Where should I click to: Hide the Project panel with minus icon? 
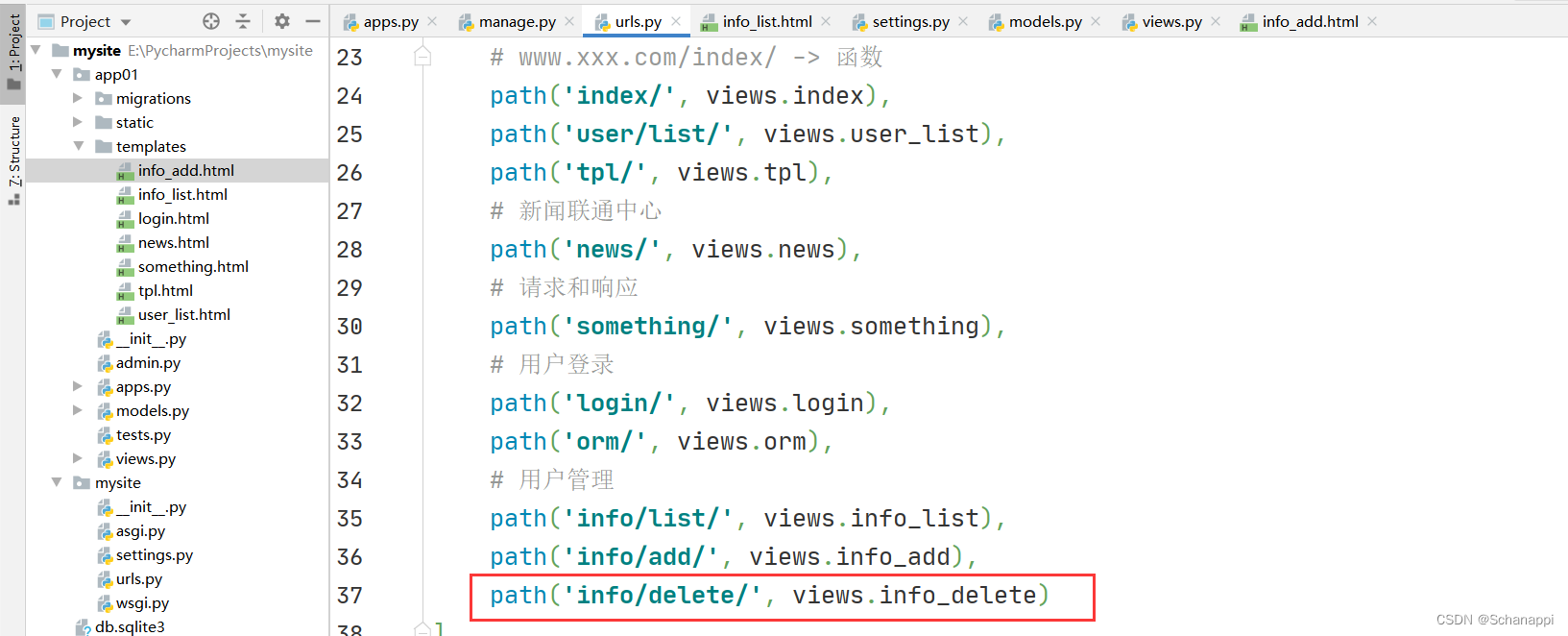(312, 21)
